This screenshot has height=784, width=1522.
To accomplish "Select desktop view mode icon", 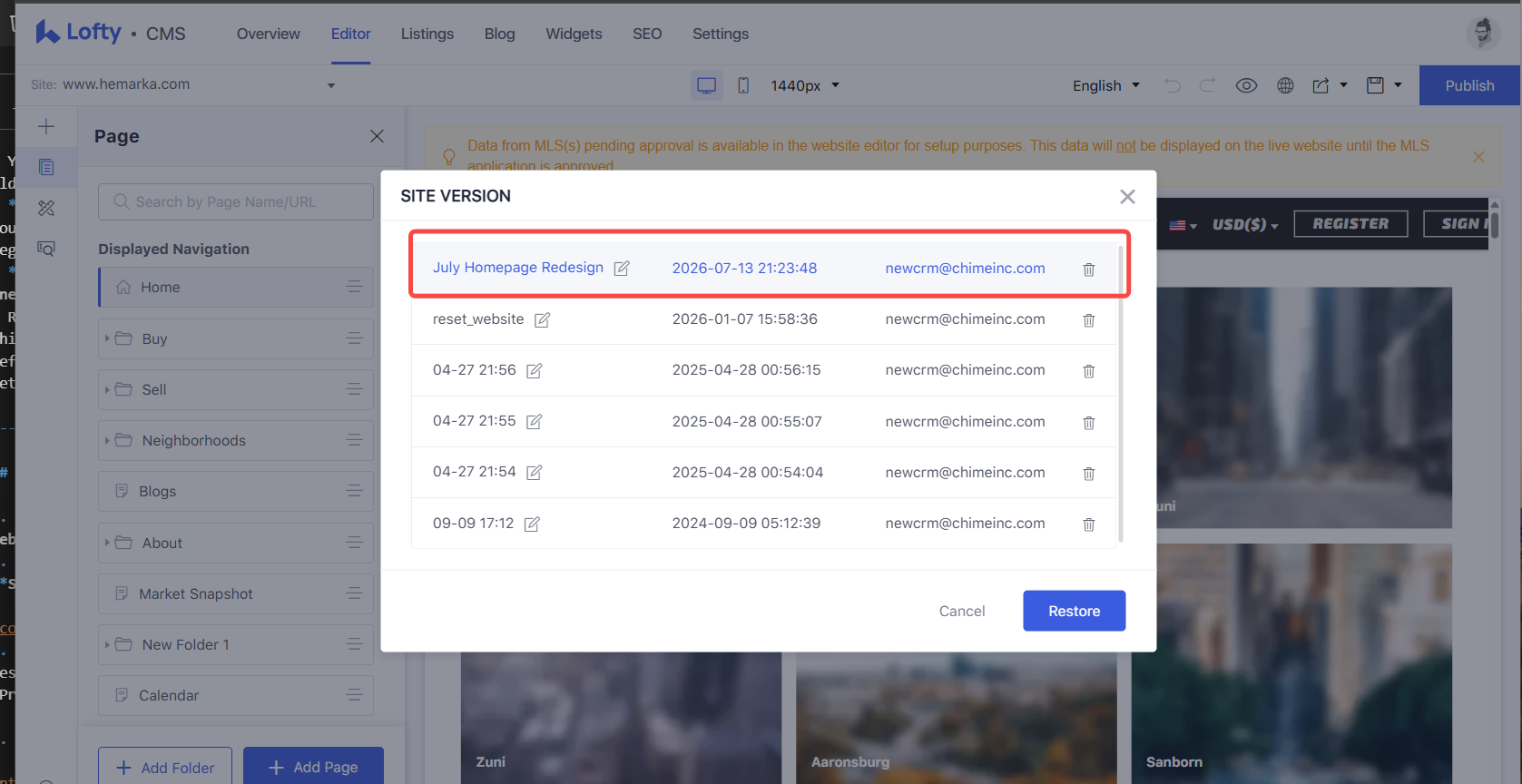I will [x=707, y=85].
